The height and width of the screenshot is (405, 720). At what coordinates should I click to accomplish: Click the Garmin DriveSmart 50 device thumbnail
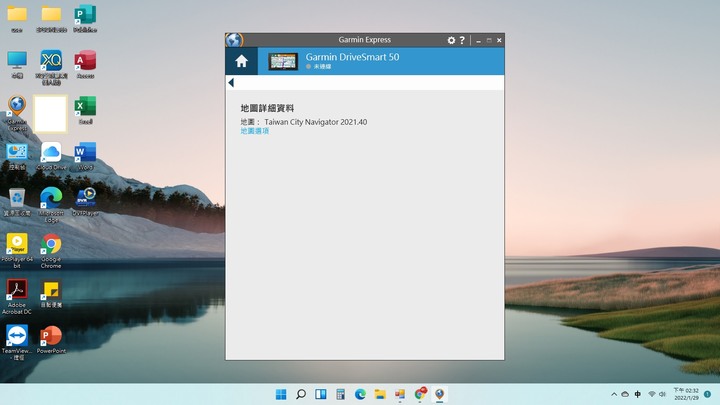tap(283, 61)
